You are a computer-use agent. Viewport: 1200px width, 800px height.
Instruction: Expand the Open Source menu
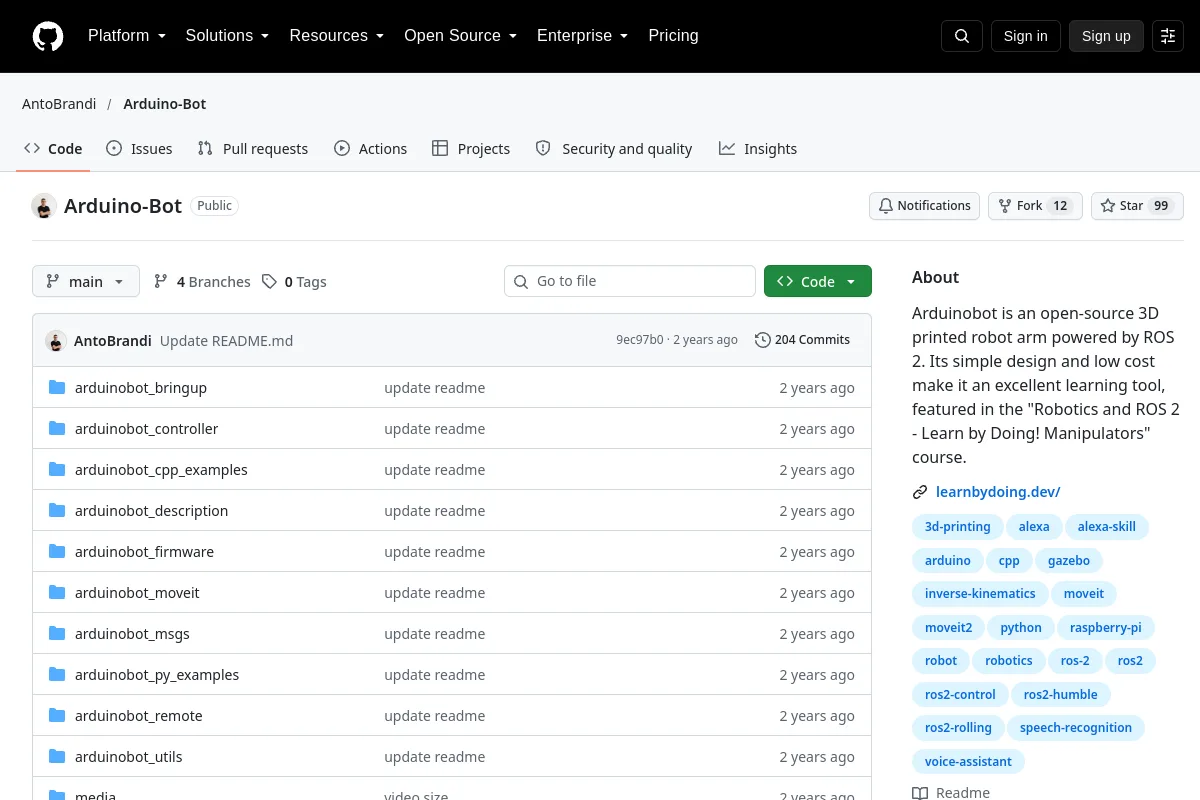pos(461,36)
